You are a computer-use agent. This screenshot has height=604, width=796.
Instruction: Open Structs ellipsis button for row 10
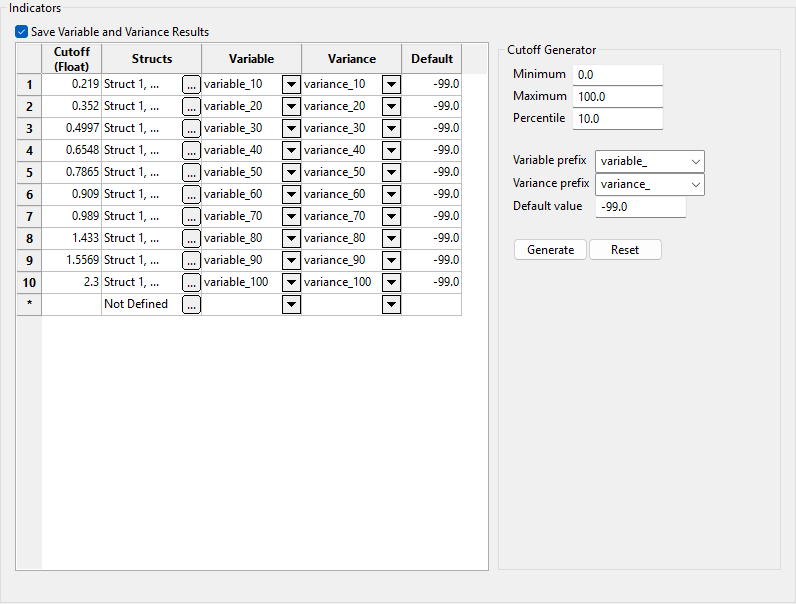click(191, 282)
